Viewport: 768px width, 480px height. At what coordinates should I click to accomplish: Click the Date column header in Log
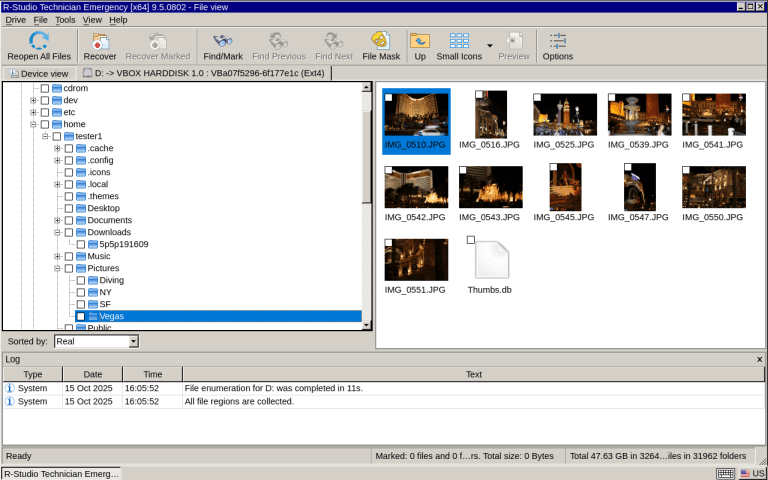pyautogui.click(x=92, y=374)
